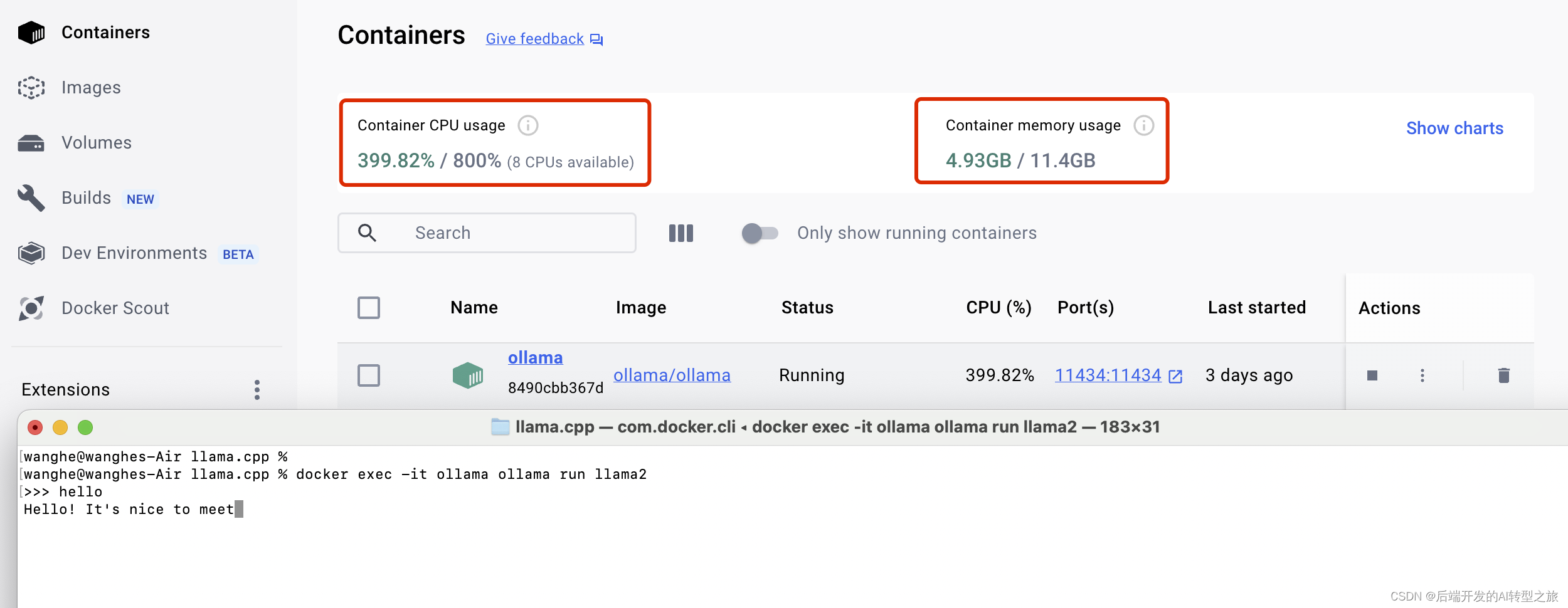Screen dimensions: 1568x608
Task: Click the container Search field
Action: click(x=487, y=233)
